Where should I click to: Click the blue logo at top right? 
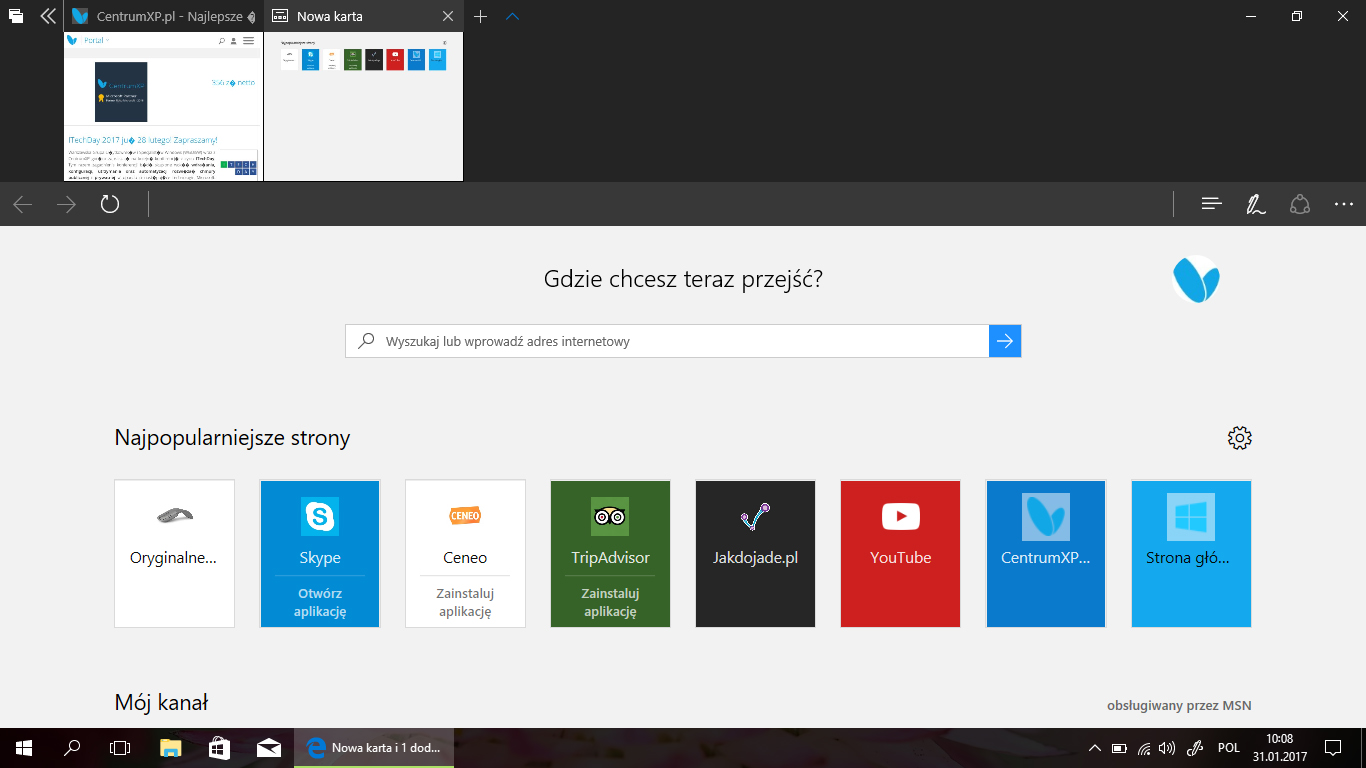(1196, 279)
